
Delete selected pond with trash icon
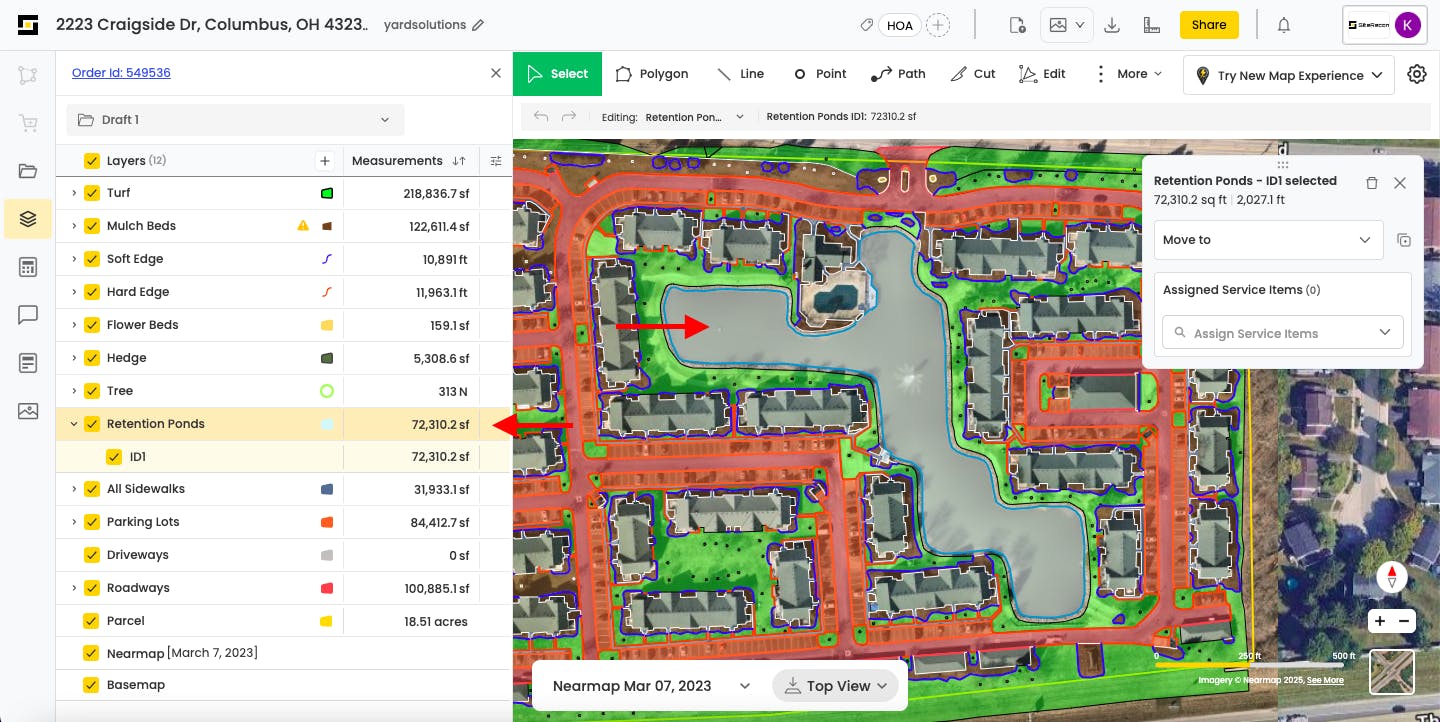1371,183
